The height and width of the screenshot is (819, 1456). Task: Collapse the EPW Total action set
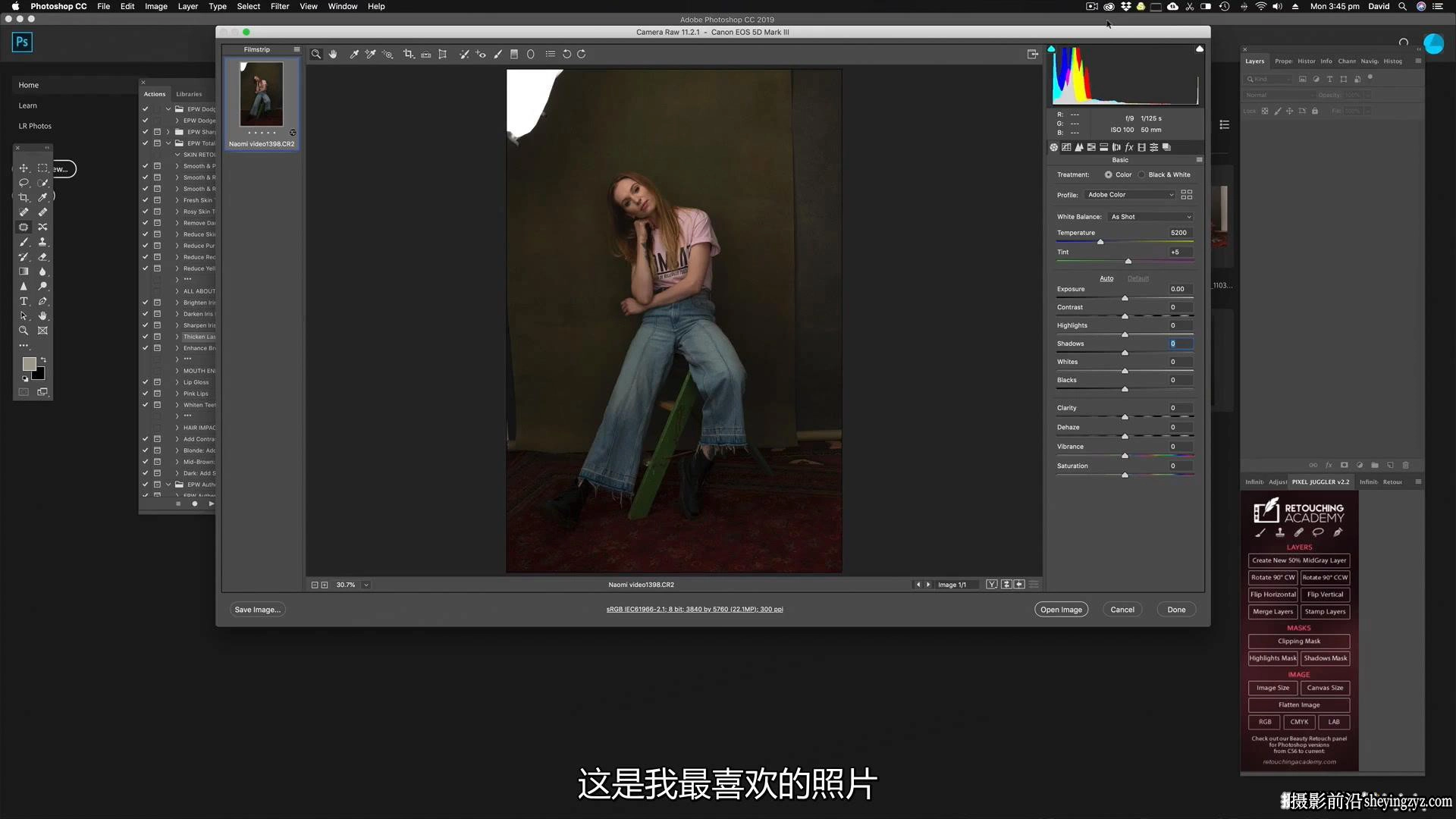tap(168, 143)
